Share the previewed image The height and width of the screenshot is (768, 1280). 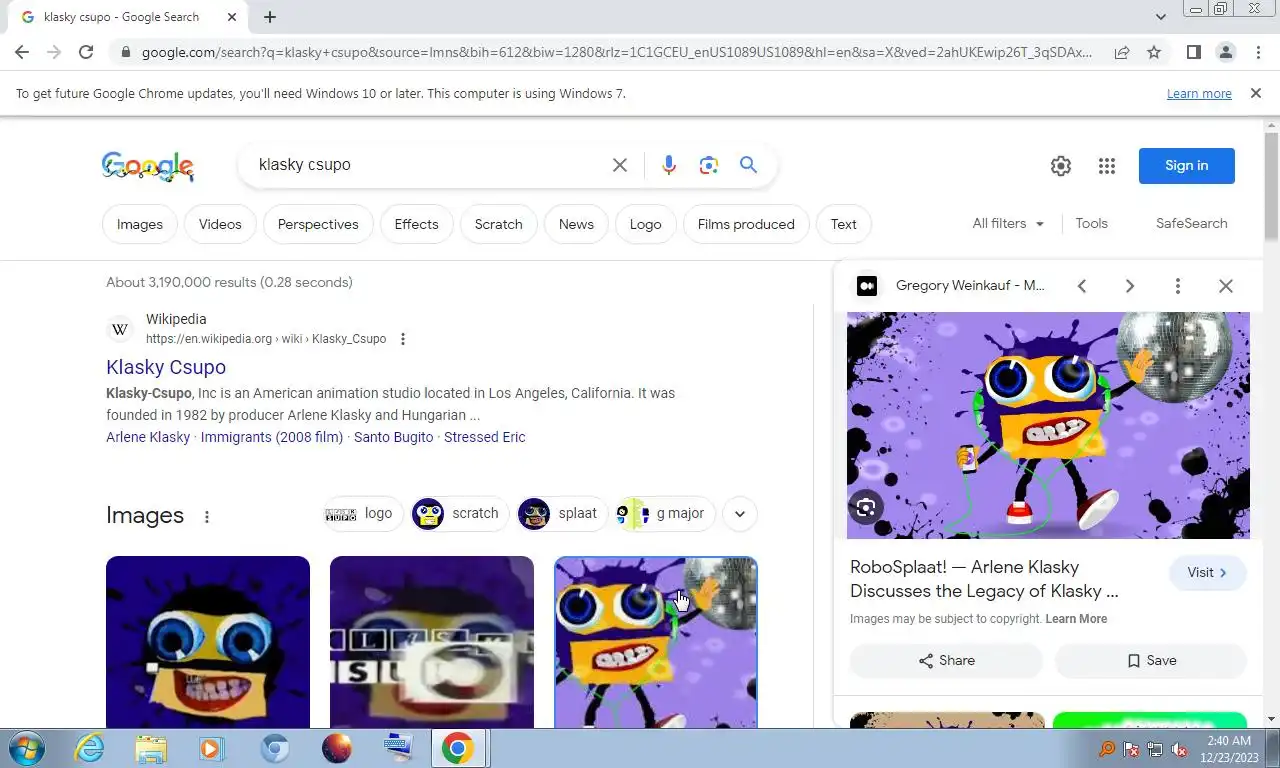[x=946, y=661]
